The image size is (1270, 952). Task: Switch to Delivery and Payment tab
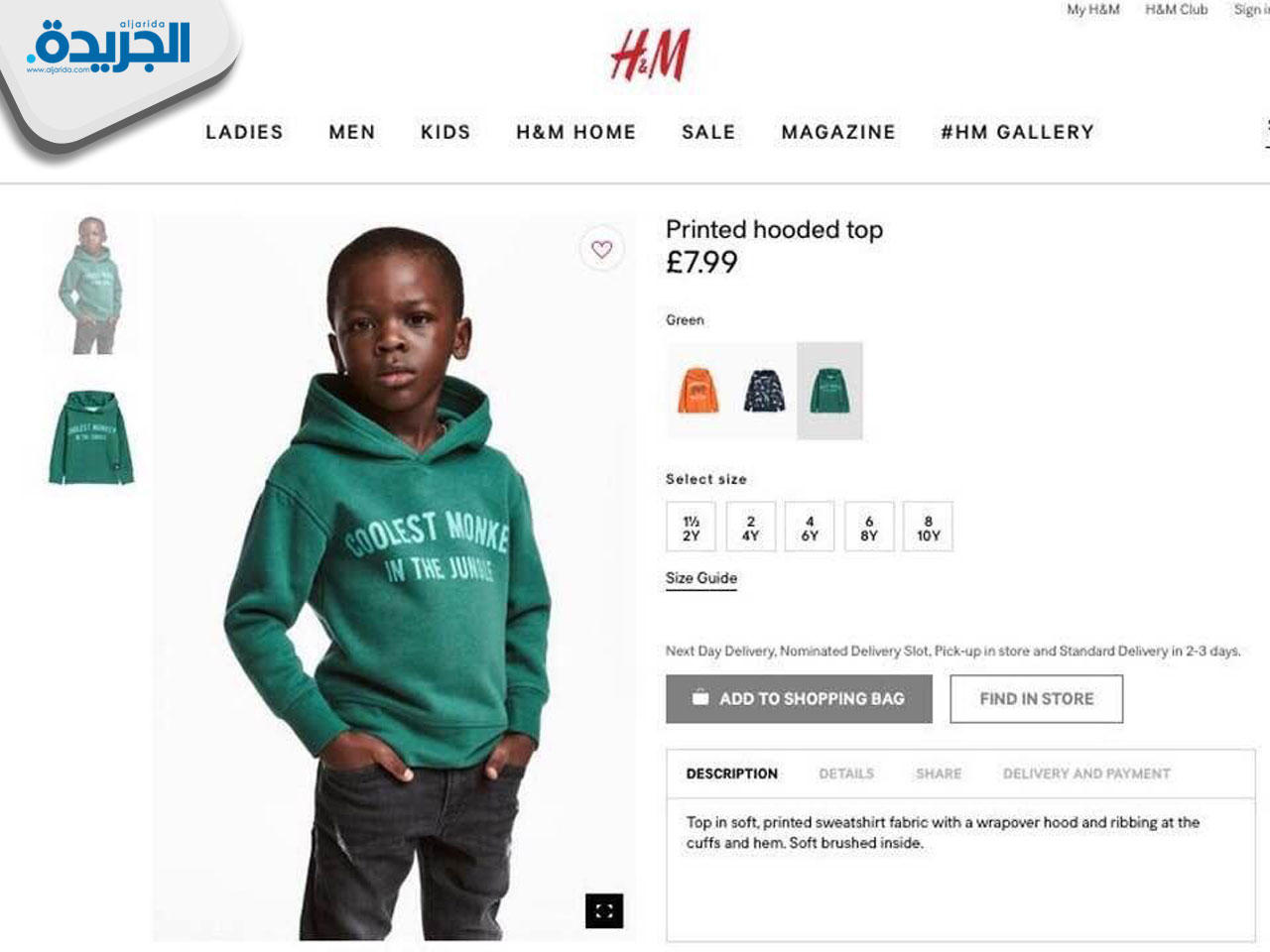1086,773
